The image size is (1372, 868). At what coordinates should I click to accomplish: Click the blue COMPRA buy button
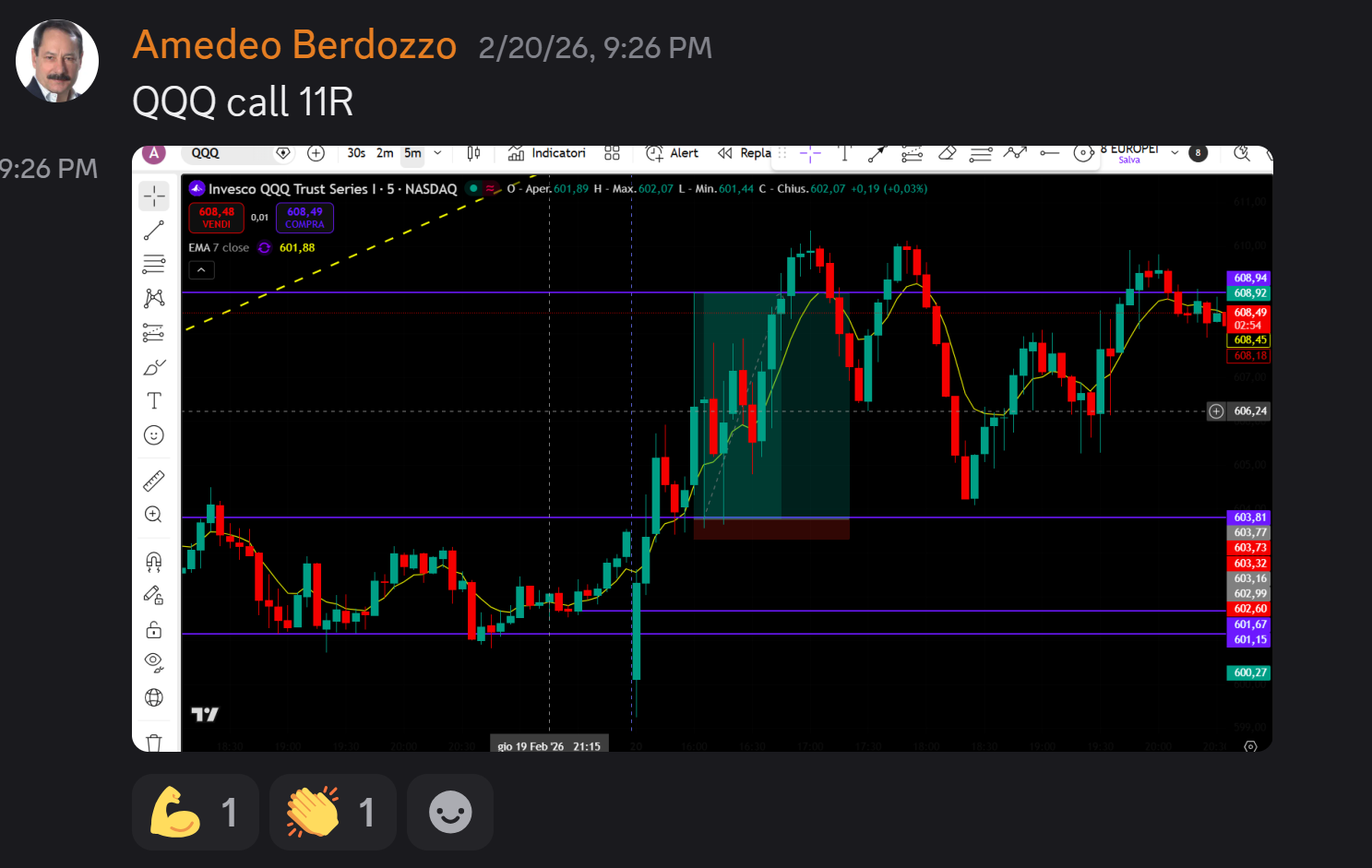pyautogui.click(x=304, y=218)
